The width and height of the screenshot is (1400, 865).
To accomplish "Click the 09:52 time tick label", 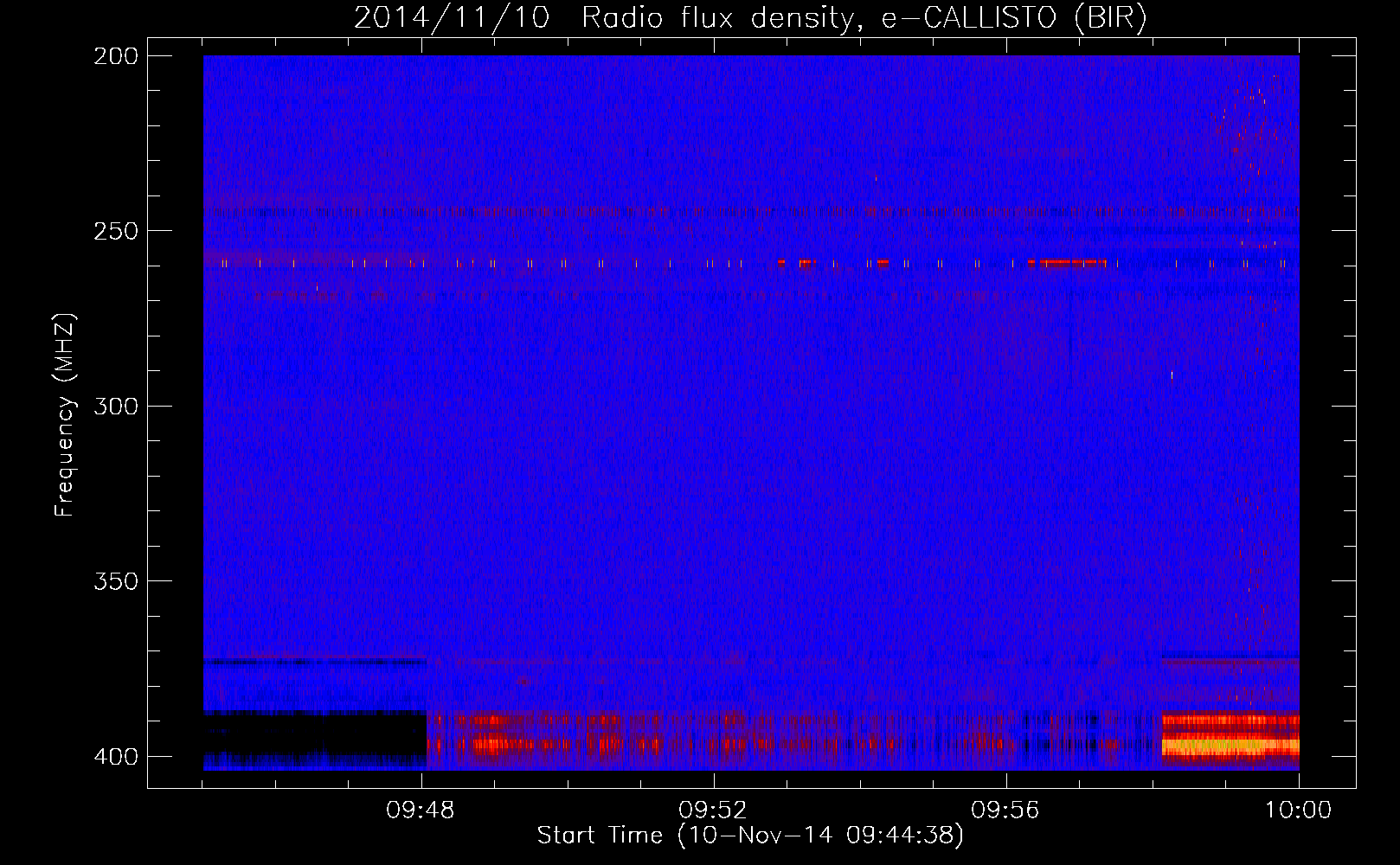I will [714, 811].
